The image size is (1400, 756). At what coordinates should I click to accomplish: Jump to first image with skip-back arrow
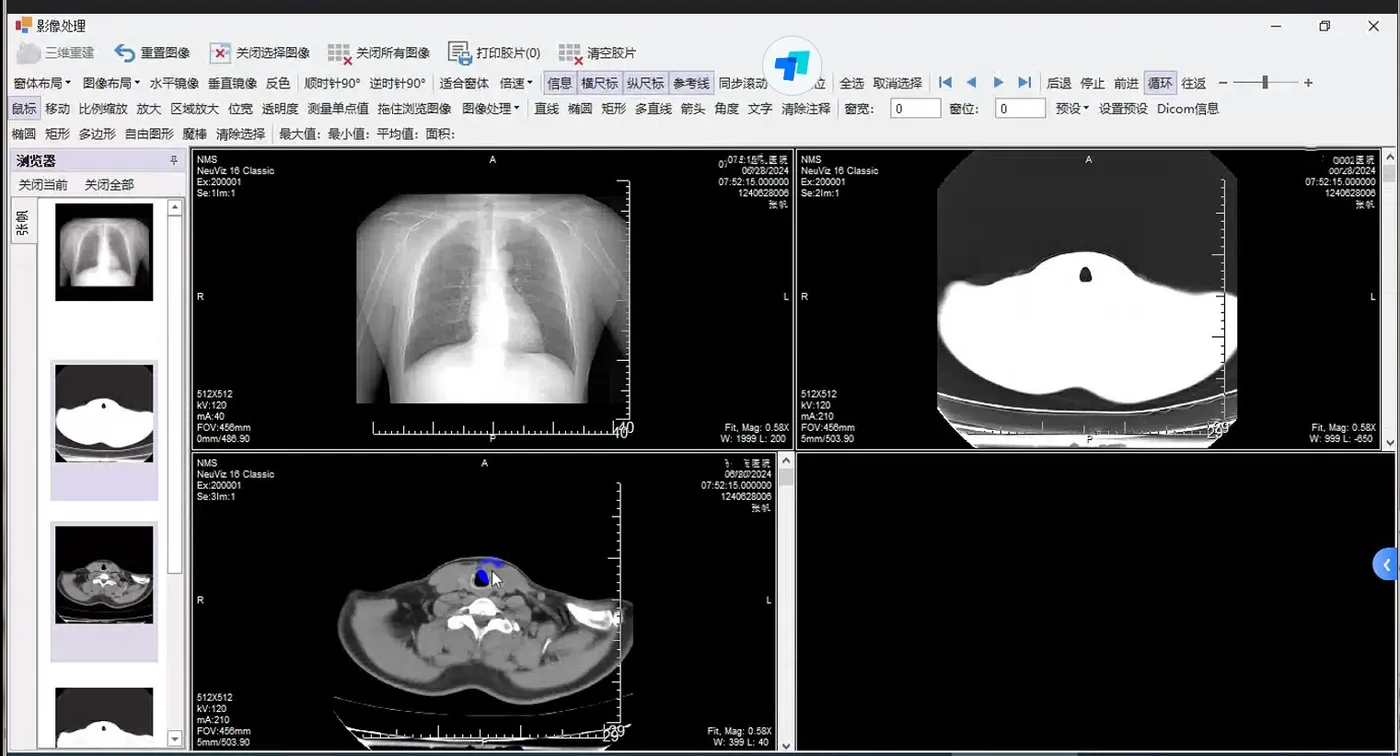point(945,83)
